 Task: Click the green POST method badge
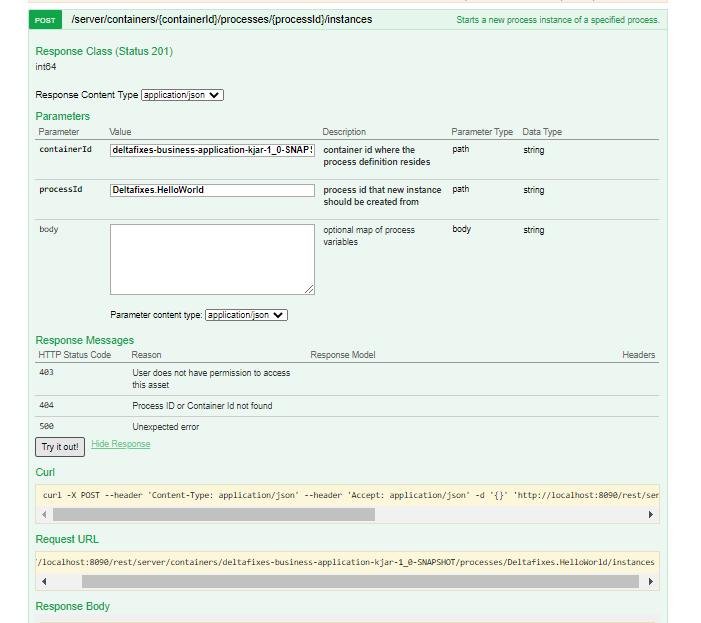click(45, 20)
